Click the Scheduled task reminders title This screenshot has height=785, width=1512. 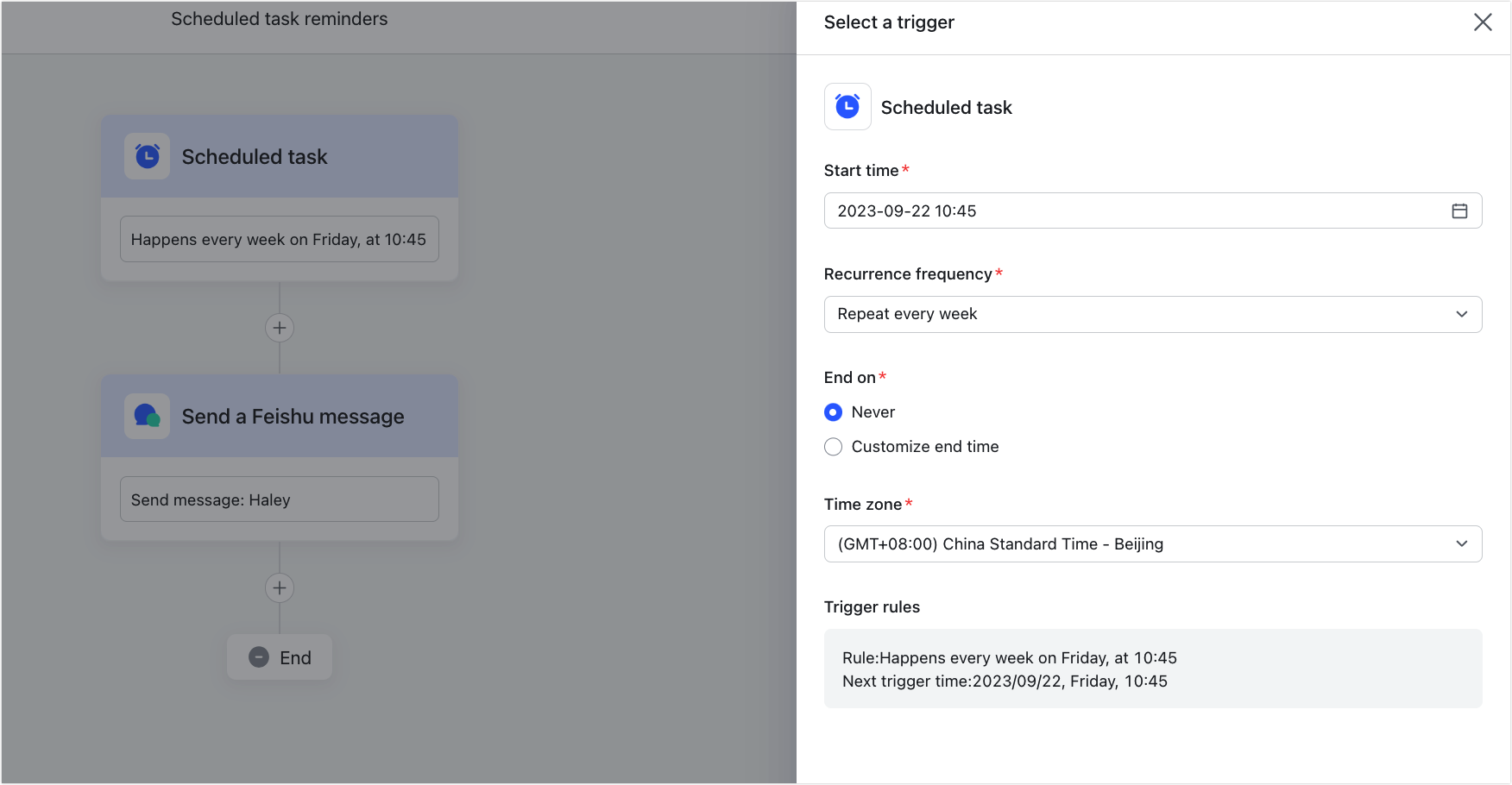(x=280, y=19)
